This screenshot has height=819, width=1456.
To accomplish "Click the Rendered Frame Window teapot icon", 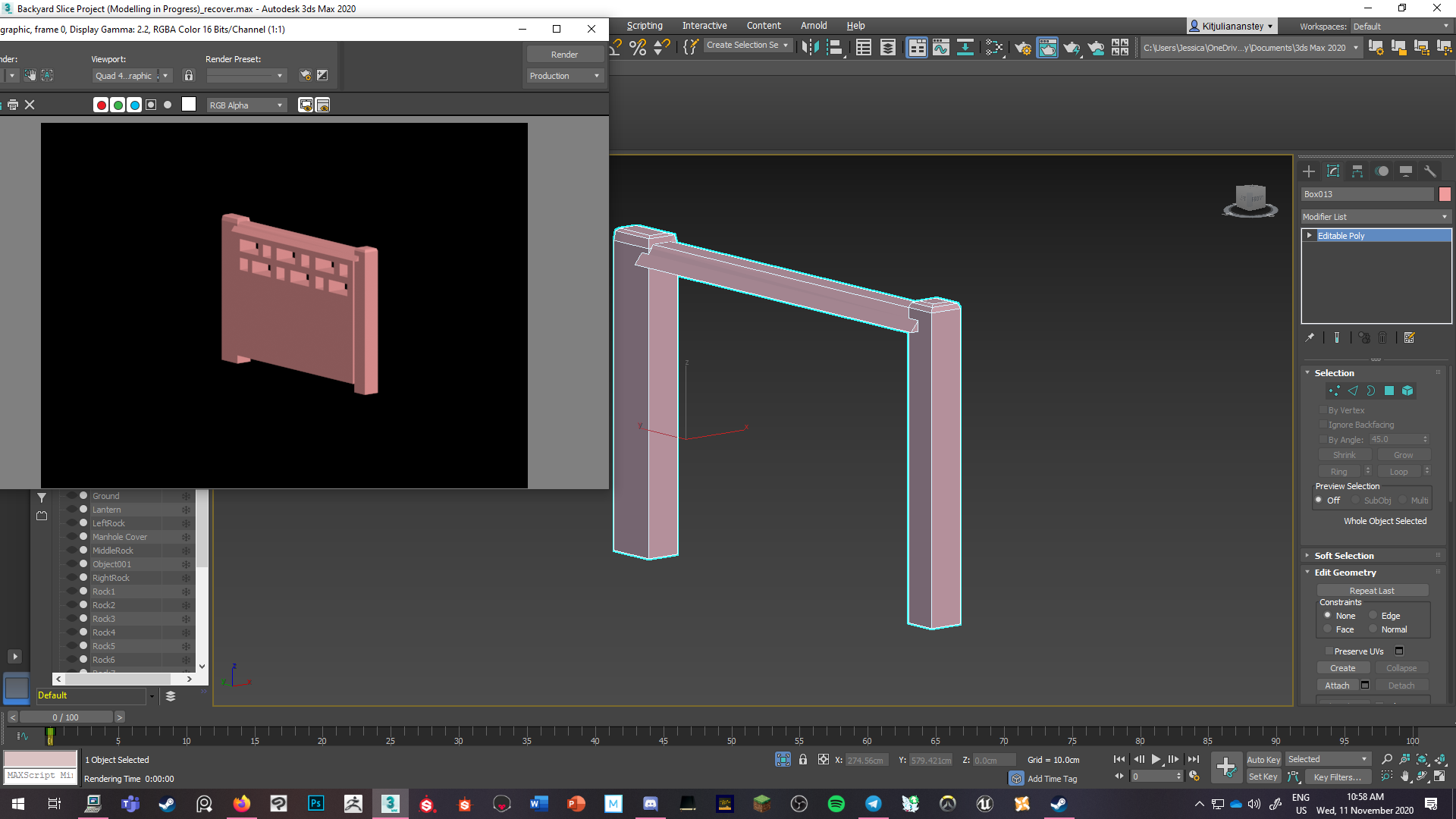I will tap(1047, 47).
